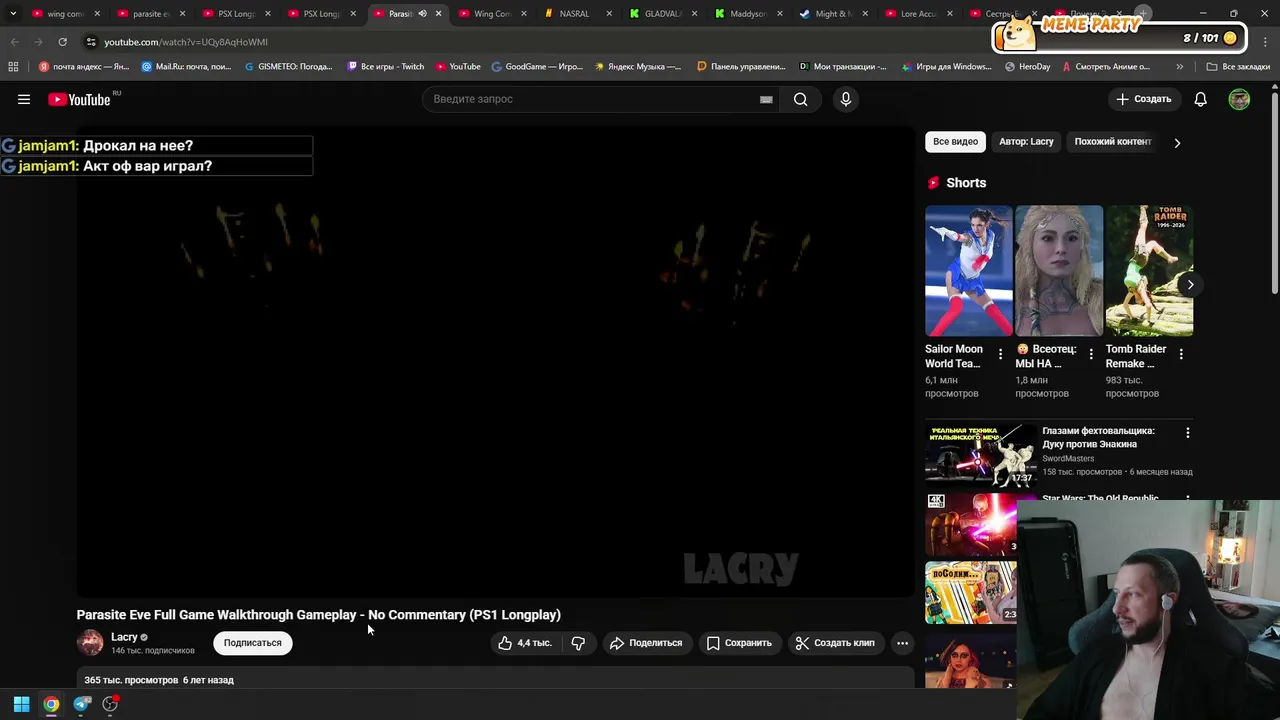Start voice search with microphone icon
Viewport: 1280px width, 720px height.
pyautogui.click(x=846, y=99)
